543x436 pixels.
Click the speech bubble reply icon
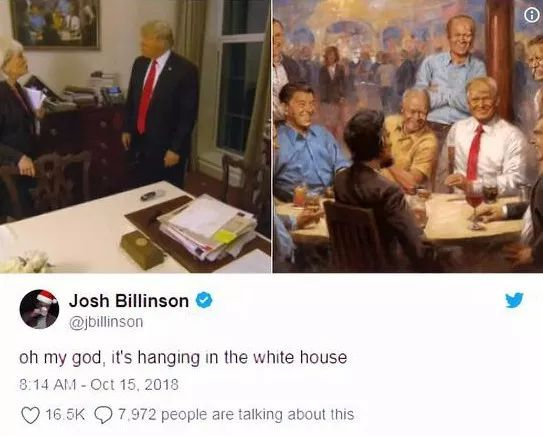103,415
